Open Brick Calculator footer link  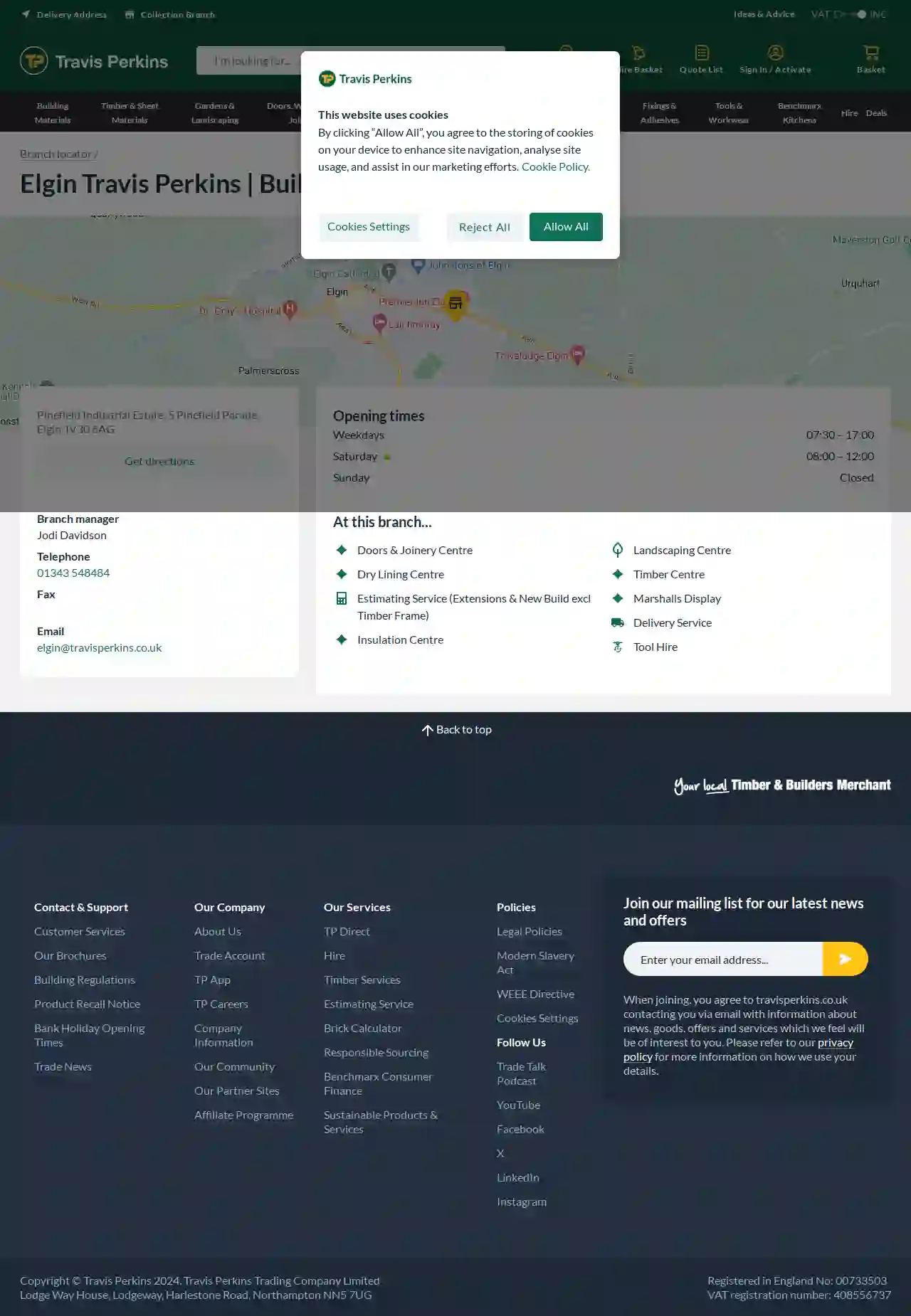[363, 1028]
